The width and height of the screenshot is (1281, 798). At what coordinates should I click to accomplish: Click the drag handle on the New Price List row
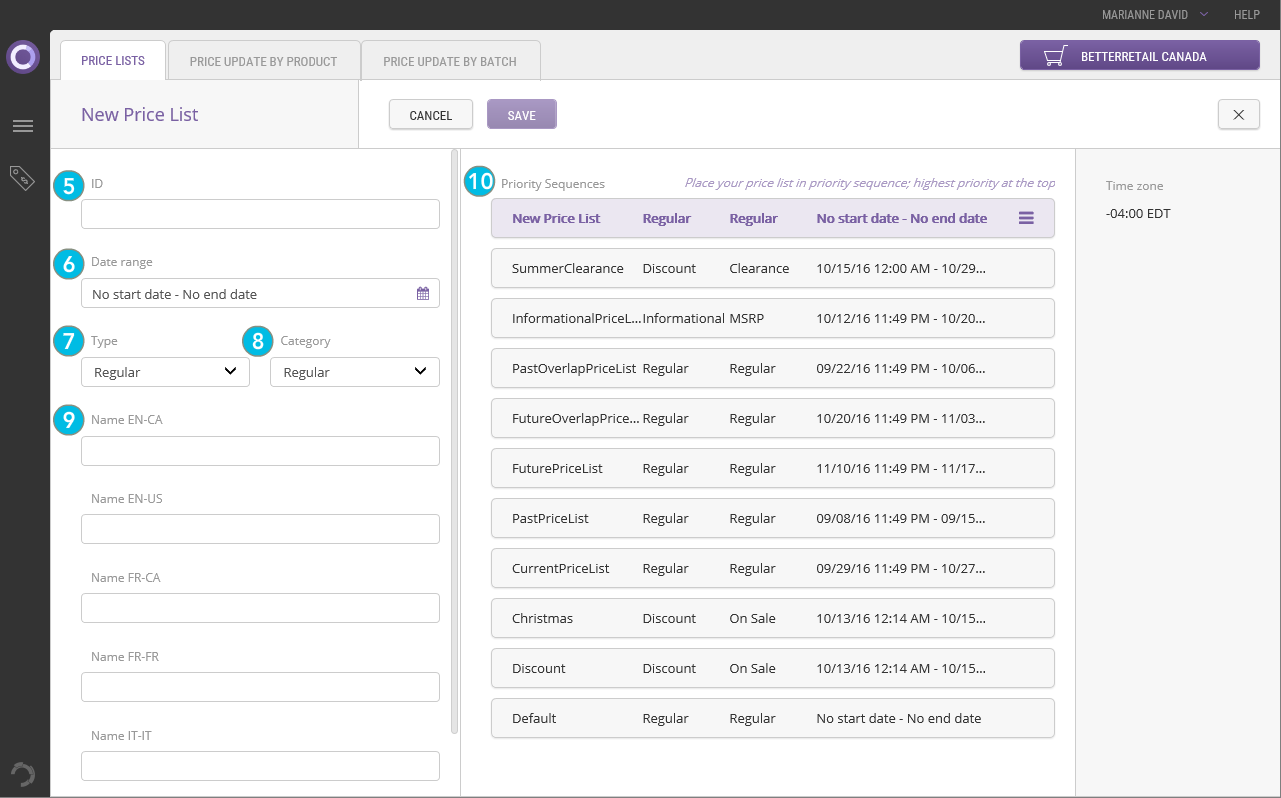click(1026, 217)
